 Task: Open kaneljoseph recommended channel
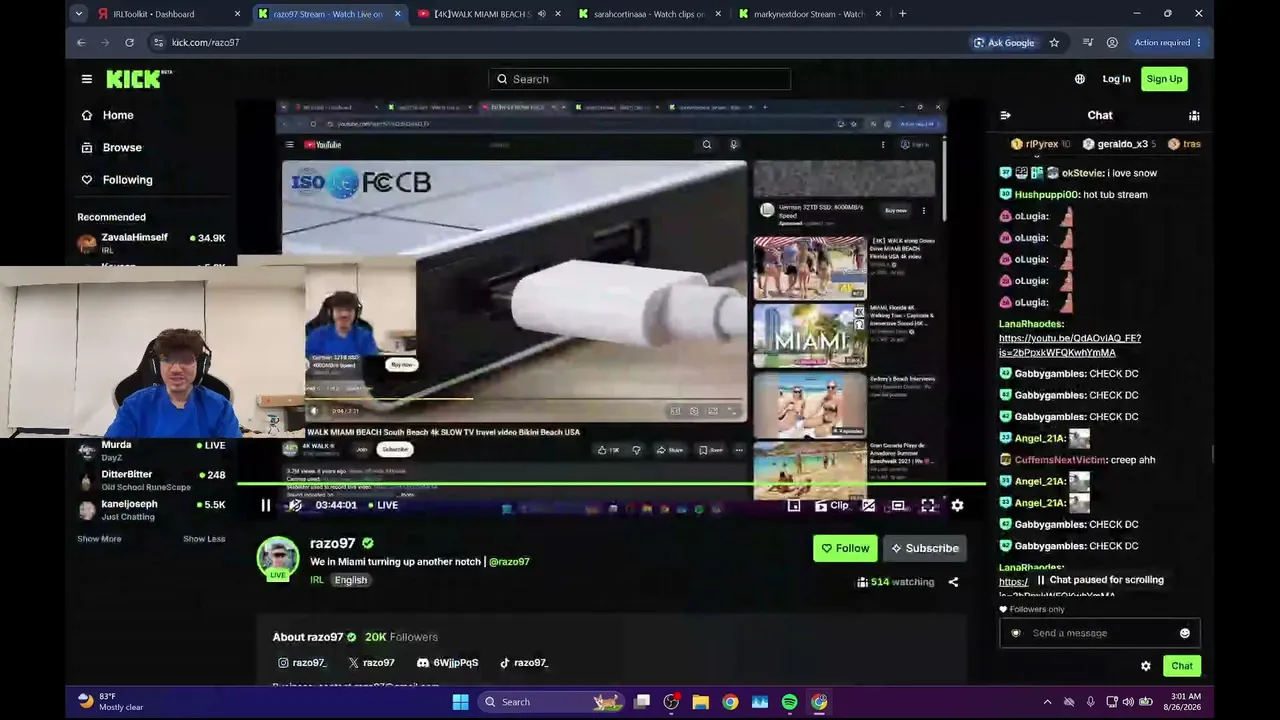coord(152,510)
